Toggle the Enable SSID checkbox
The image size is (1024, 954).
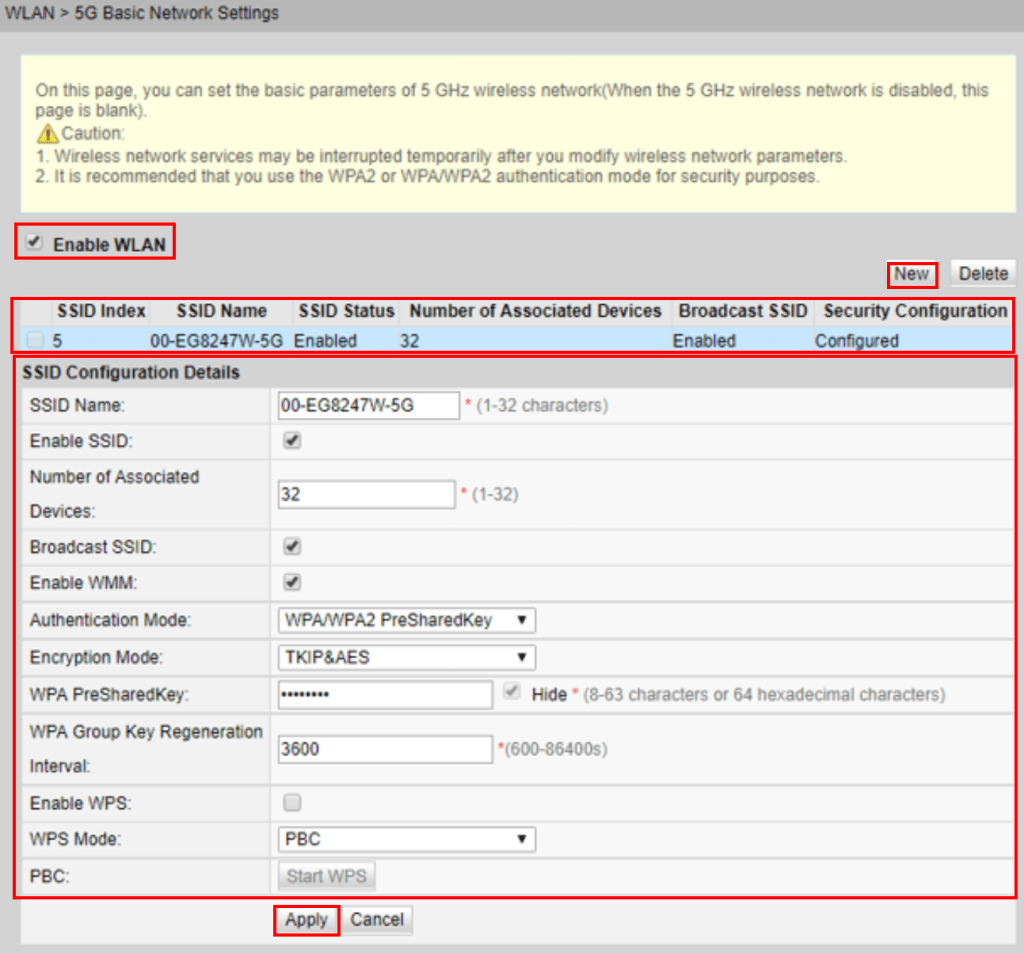[293, 441]
